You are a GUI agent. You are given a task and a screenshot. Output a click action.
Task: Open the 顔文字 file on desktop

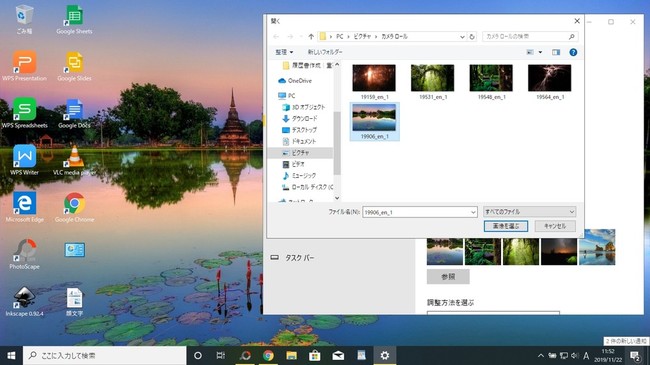[x=75, y=301]
